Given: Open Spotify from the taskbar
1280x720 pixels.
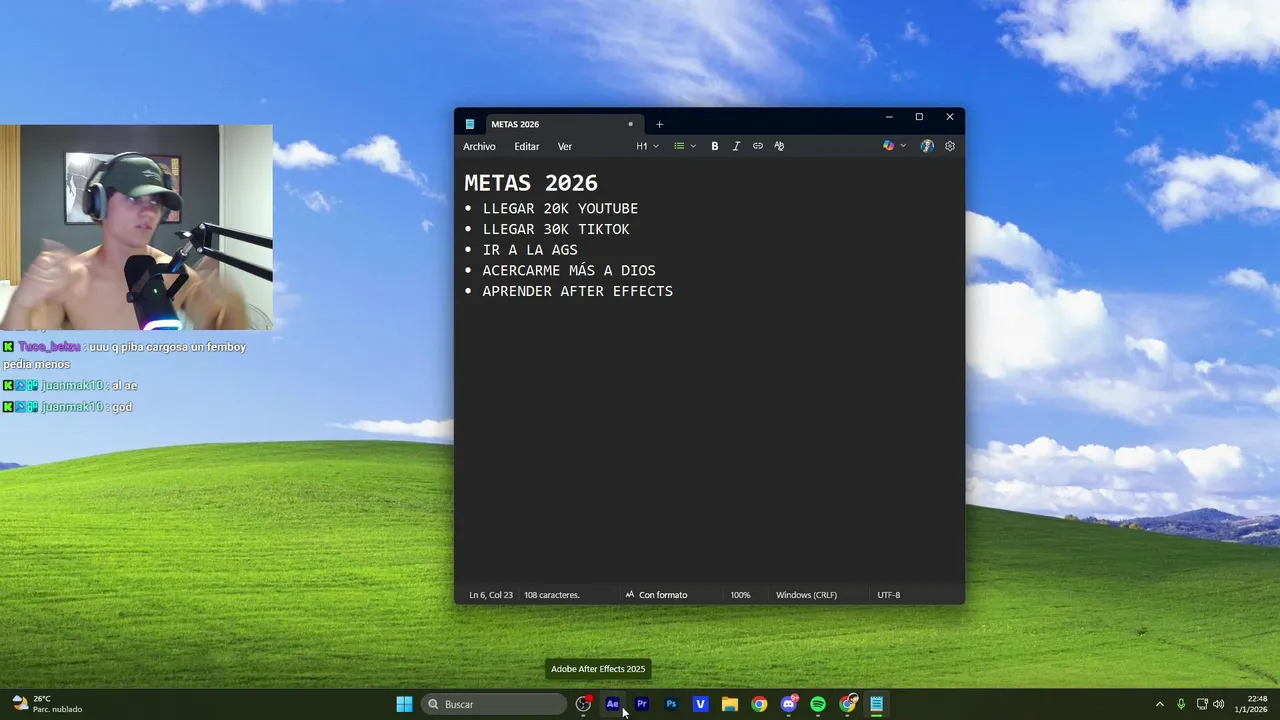Looking at the screenshot, I should pos(818,704).
